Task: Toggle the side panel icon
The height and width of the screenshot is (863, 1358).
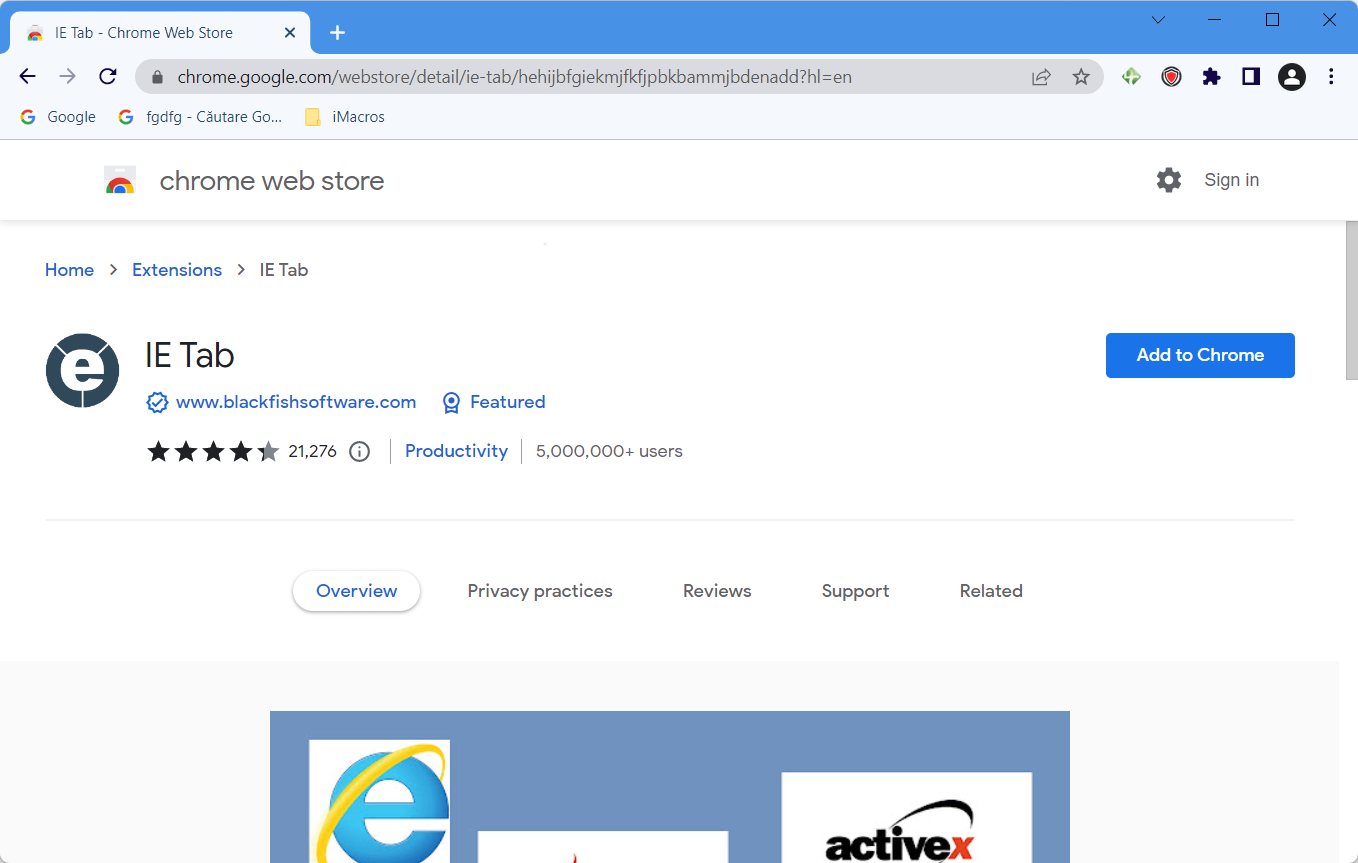Action: coord(1251,76)
